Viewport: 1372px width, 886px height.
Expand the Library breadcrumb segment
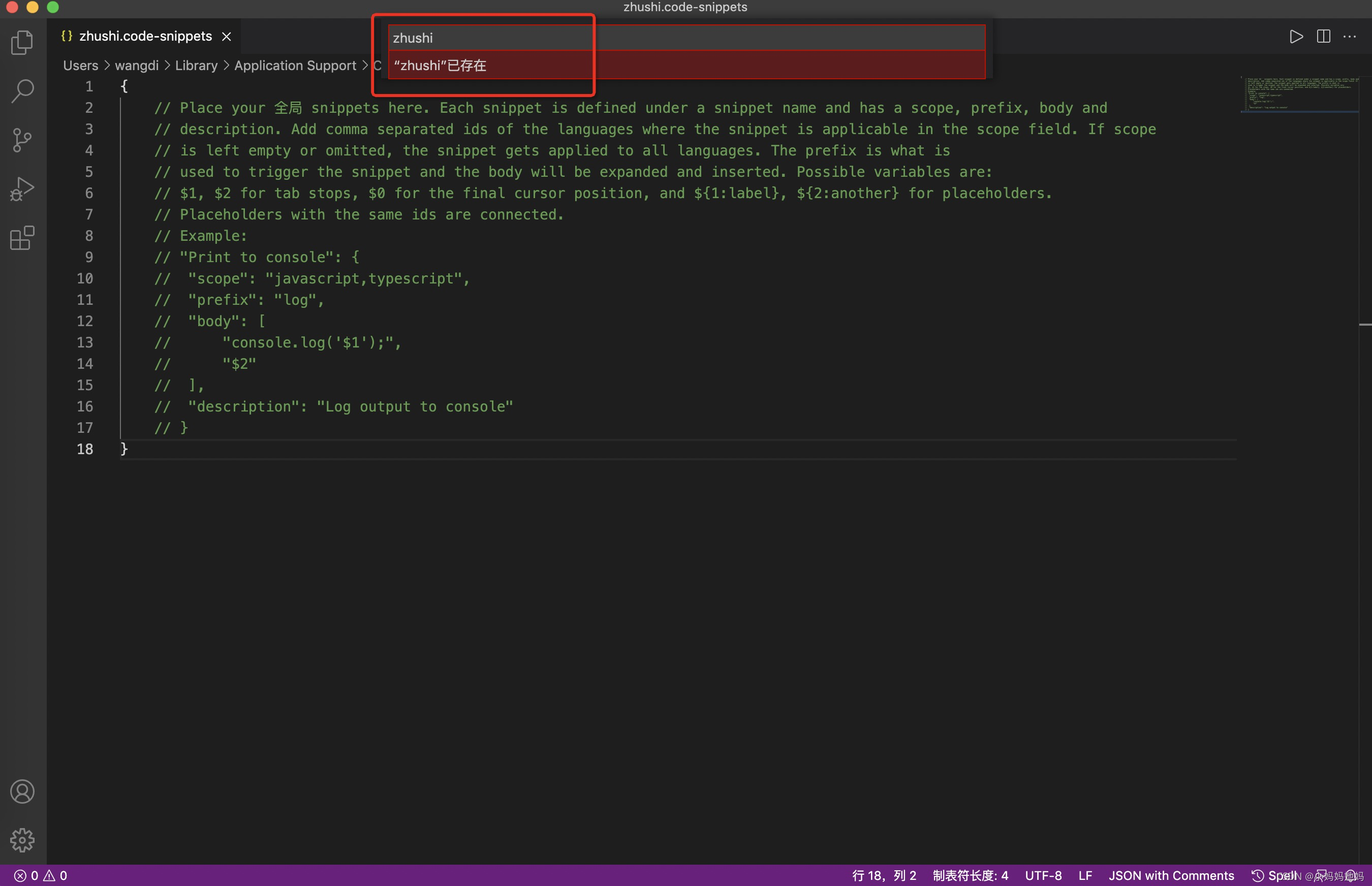tap(196, 66)
